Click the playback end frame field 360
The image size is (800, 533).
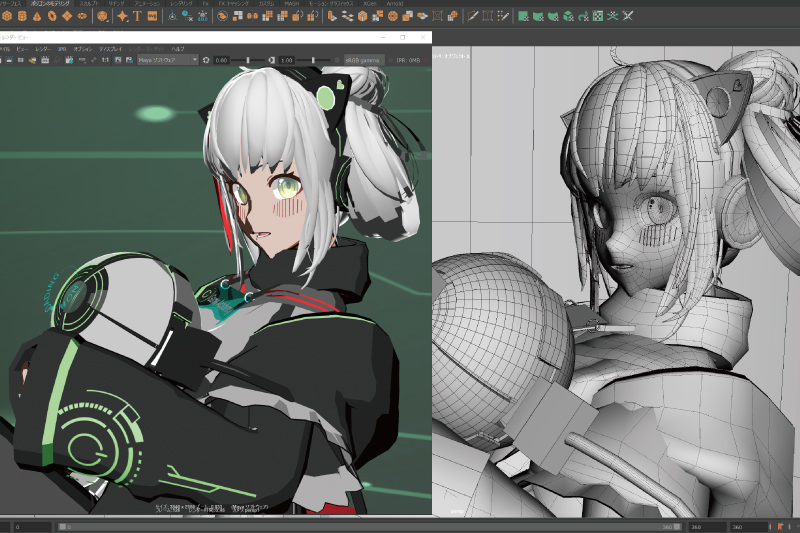708,527
